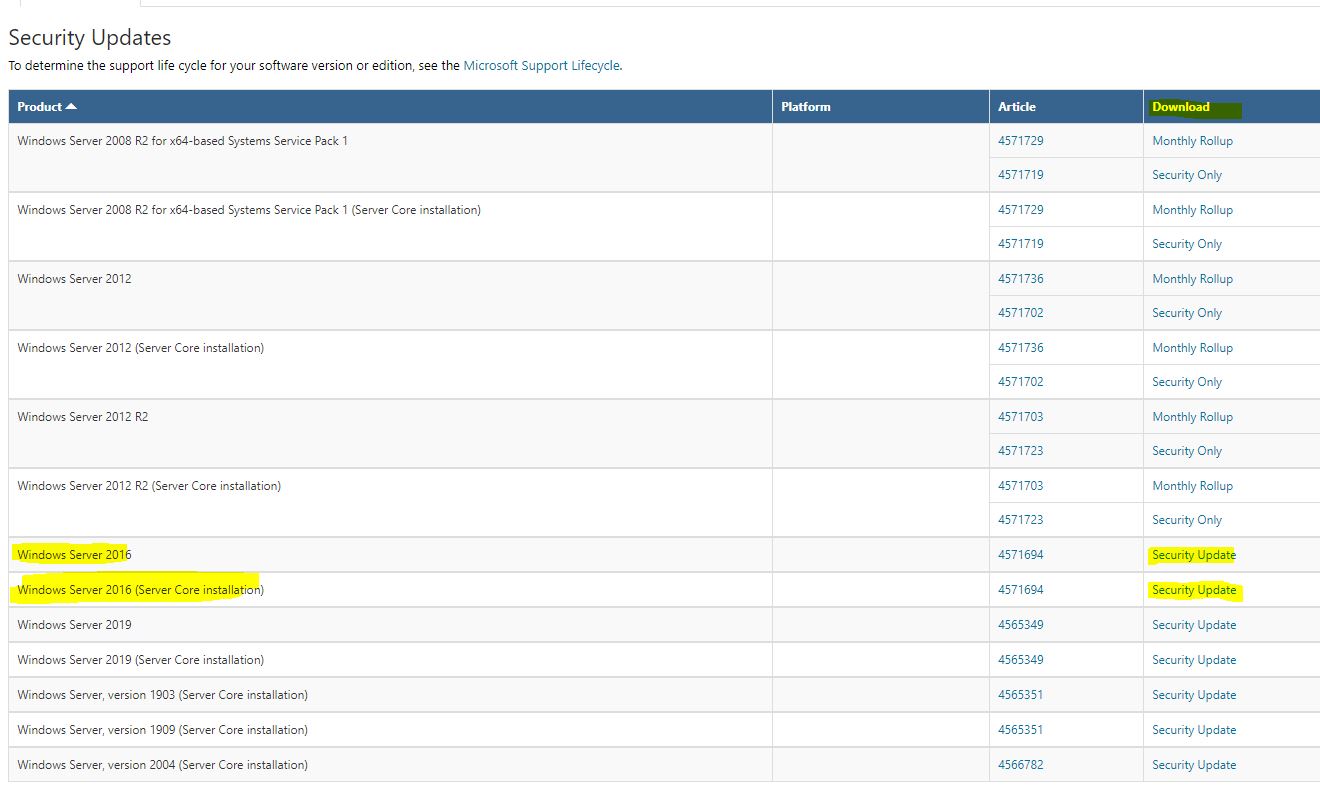
Task: Download Security Update for Server version 1909
Action: point(1194,730)
